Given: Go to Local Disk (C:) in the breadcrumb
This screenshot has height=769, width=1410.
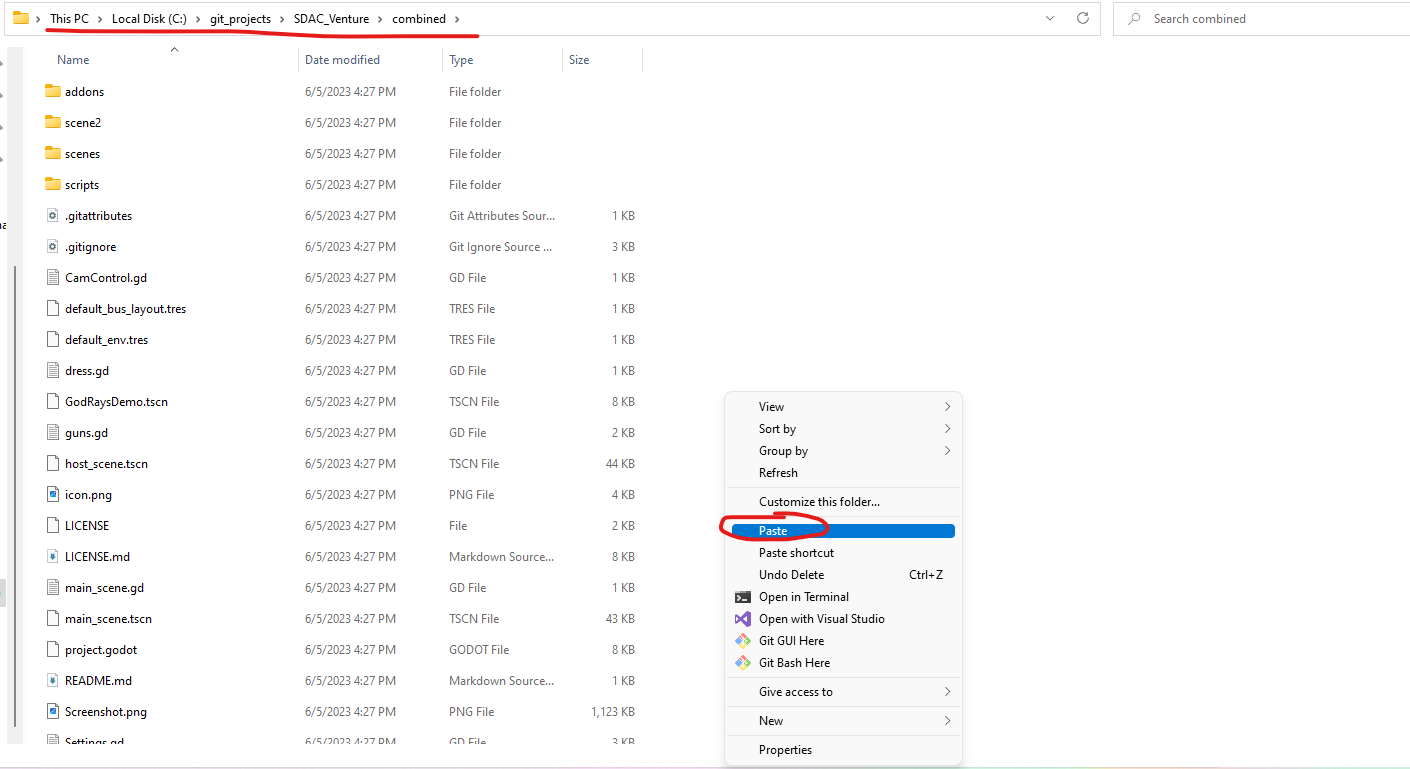Looking at the screenshot, I should click(149, 19).
